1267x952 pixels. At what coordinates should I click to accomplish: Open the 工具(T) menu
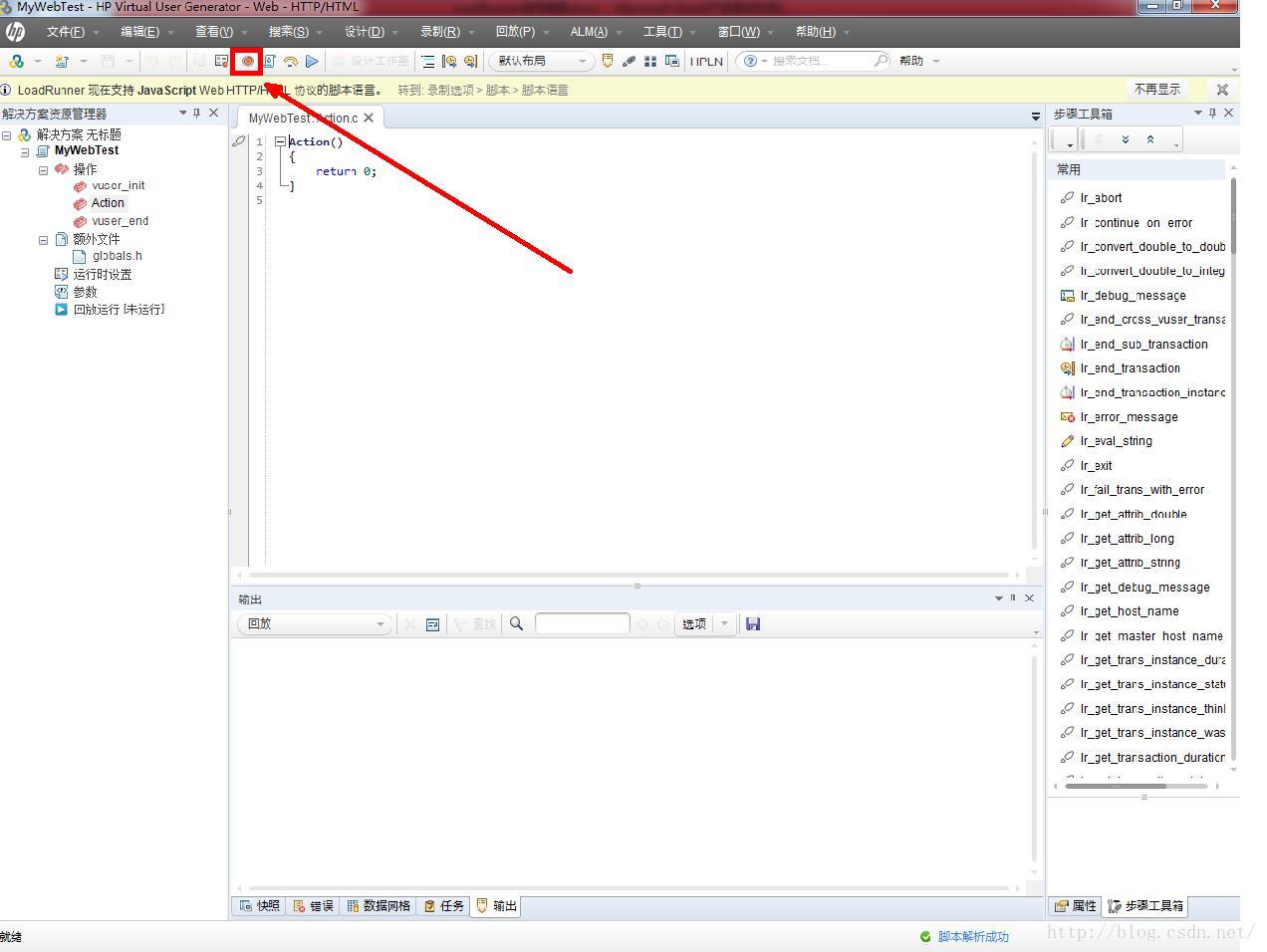[662, 32]
